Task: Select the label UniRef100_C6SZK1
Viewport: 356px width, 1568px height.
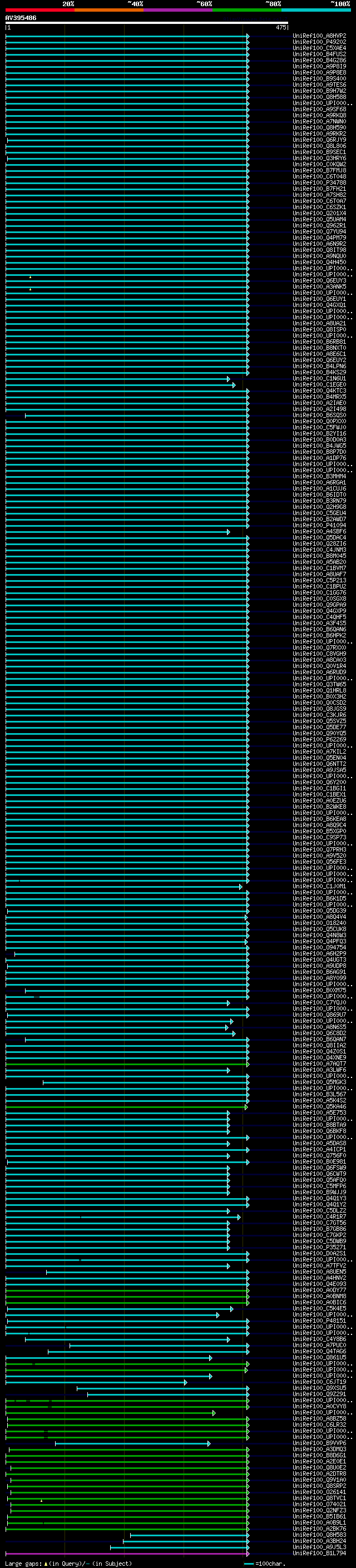Action: click(x=319, y=207)
